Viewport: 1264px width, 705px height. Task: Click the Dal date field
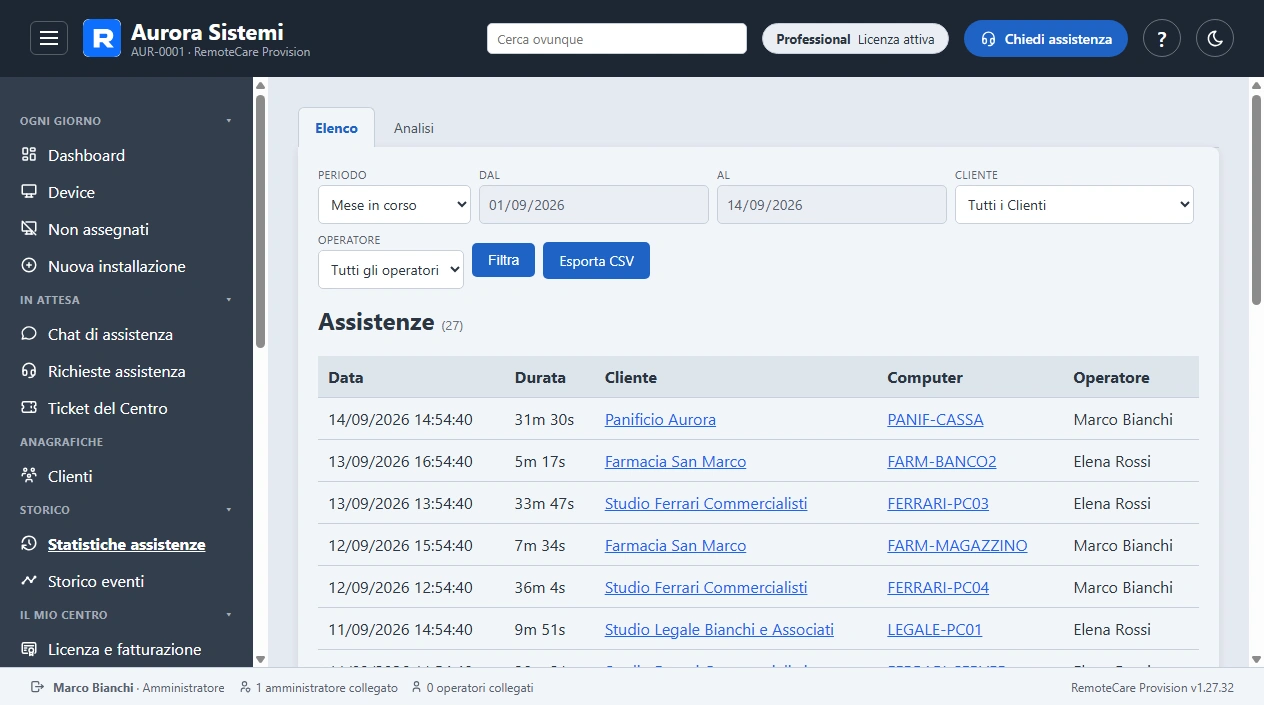click(x=594, y=205)
